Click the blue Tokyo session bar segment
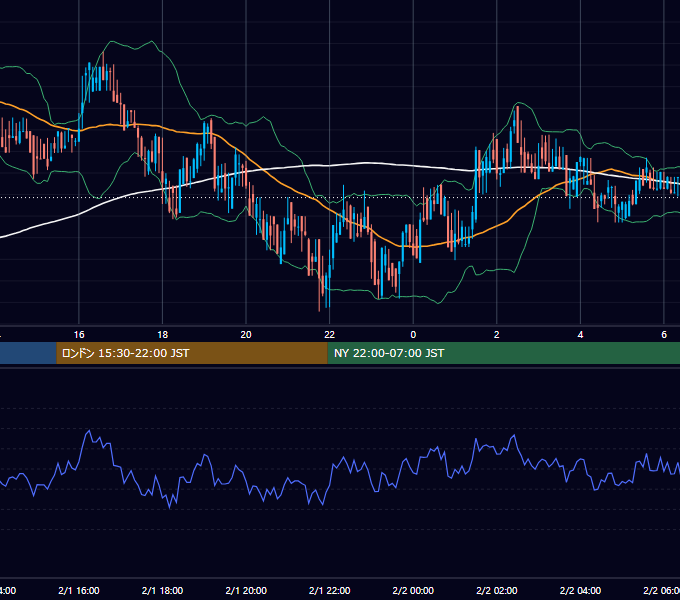The height and width of the screenshot is (600, 680). pyautogui.click(x=28, y=353)
